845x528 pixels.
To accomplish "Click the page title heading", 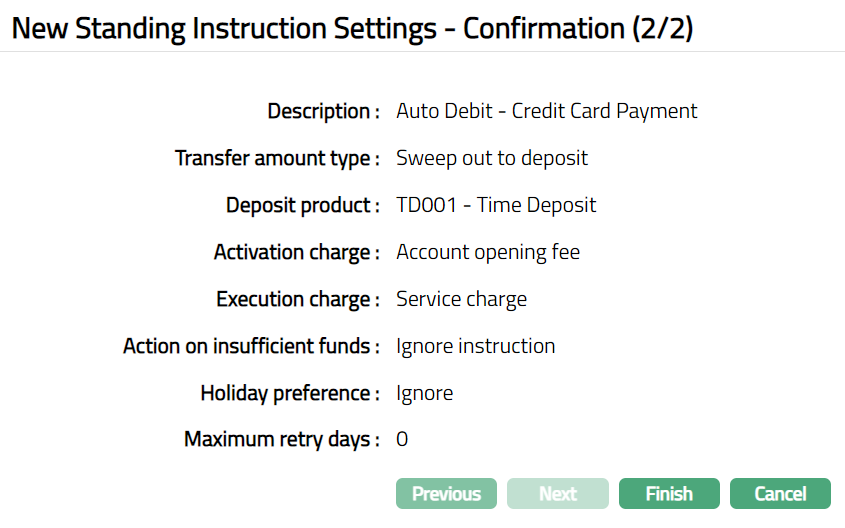I will point(352,28).
